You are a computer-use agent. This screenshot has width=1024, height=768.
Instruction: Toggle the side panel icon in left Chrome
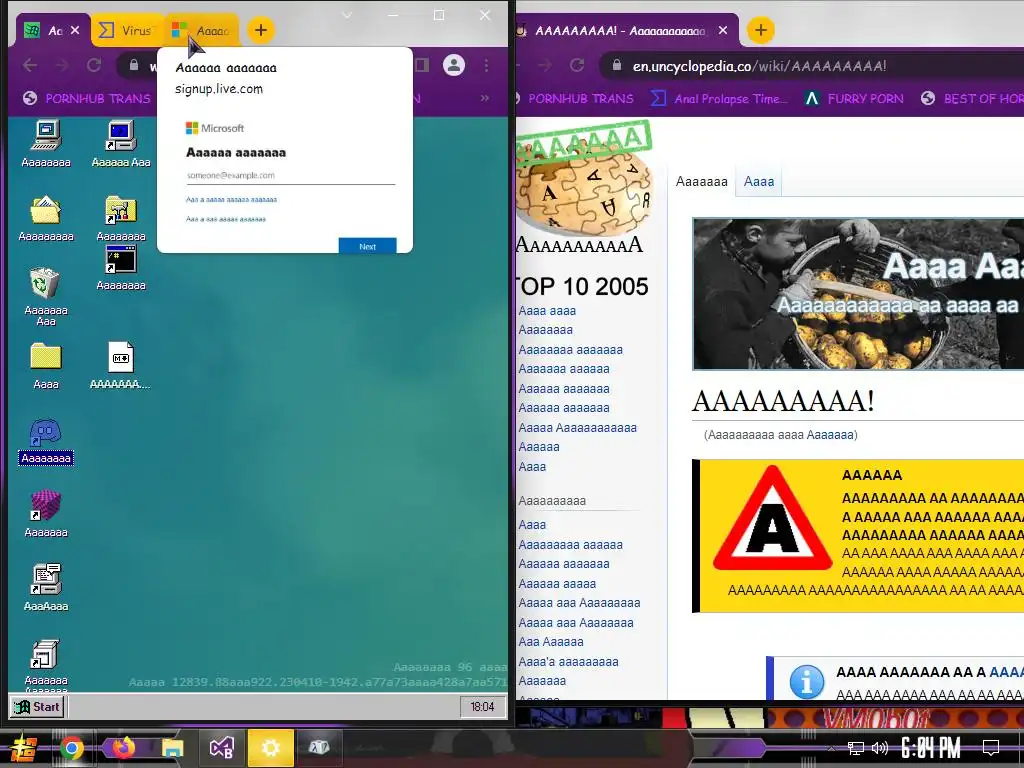pyautogui.click(x=422, y=65)
